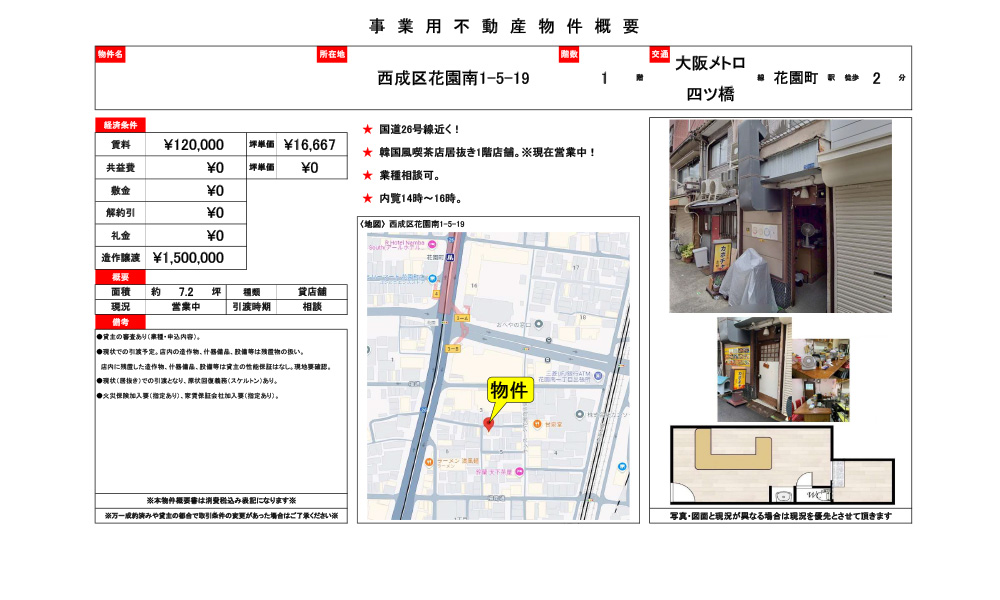Click the red star beside 韓国風喫茶店居抜き1階店舗
Image resolution: width=1000 pixels, height=600 pixels.
click(367, 152)
